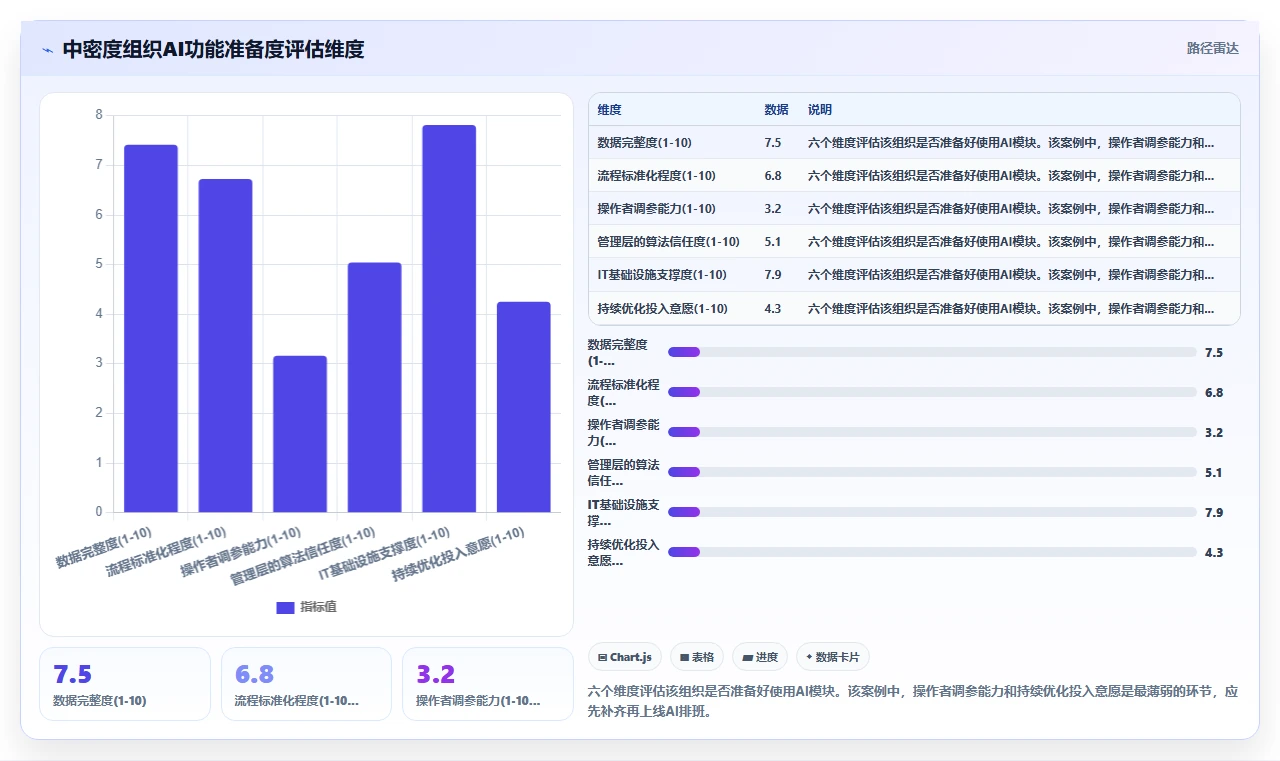
Task: Click table value 5.1
Action: (772, 242)
